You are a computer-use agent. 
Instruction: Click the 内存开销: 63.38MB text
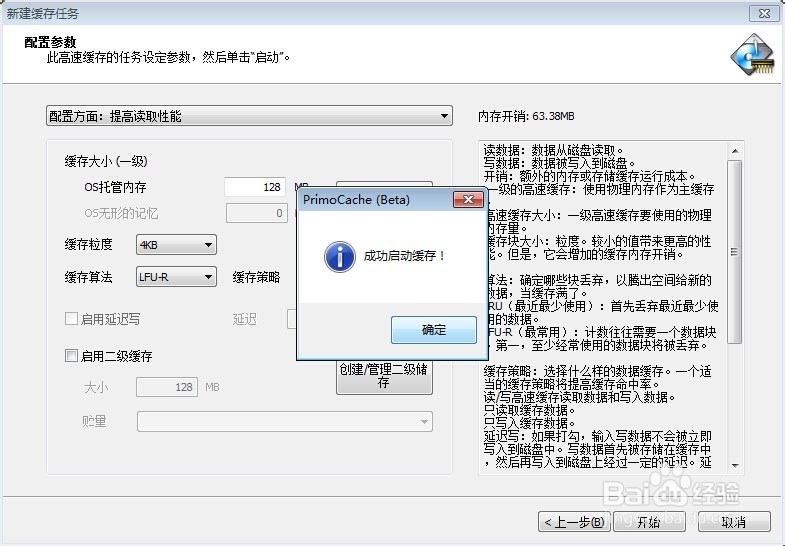click(526, 116)
